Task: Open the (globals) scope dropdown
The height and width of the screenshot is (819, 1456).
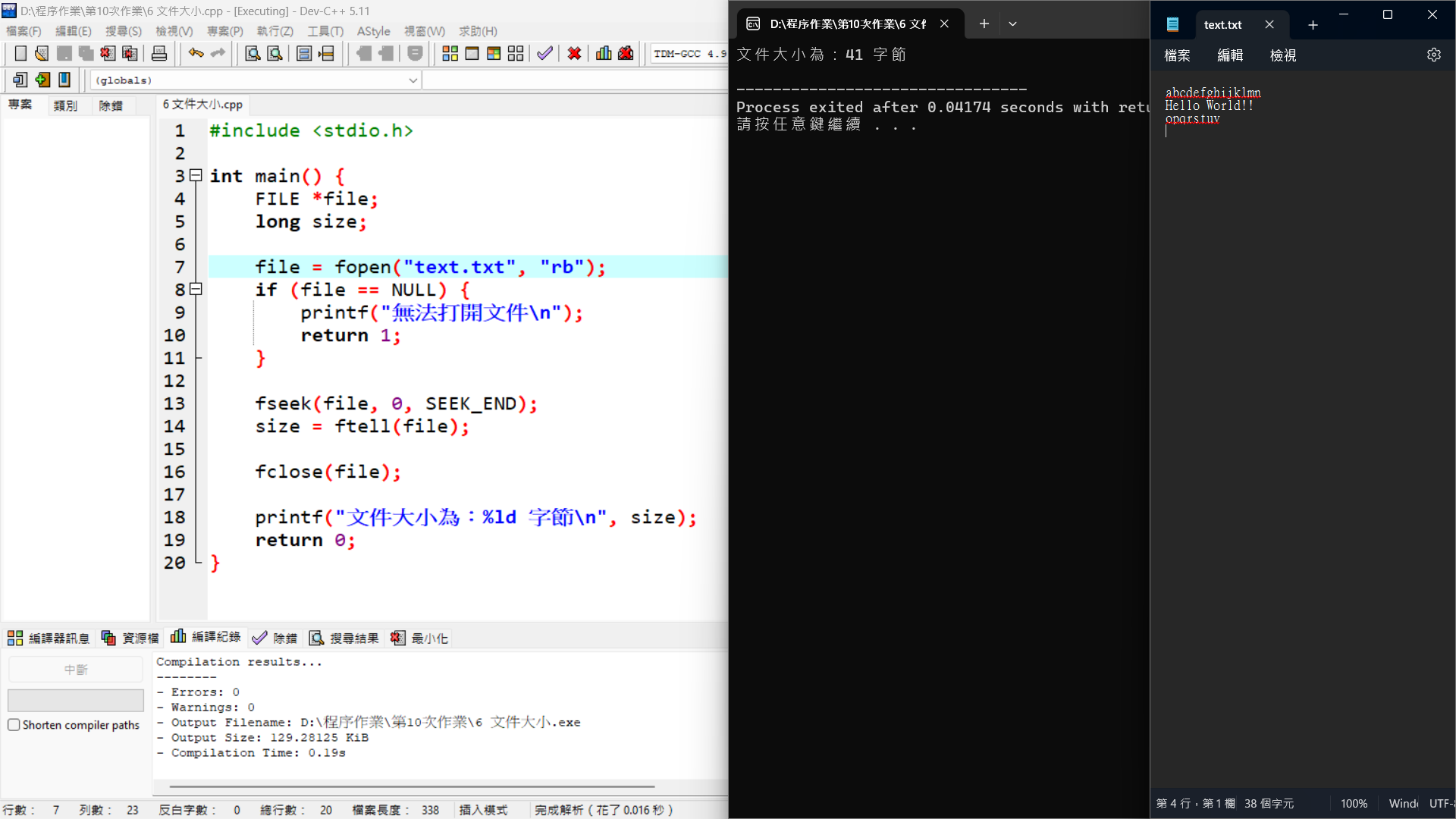Action: point(413,80)
